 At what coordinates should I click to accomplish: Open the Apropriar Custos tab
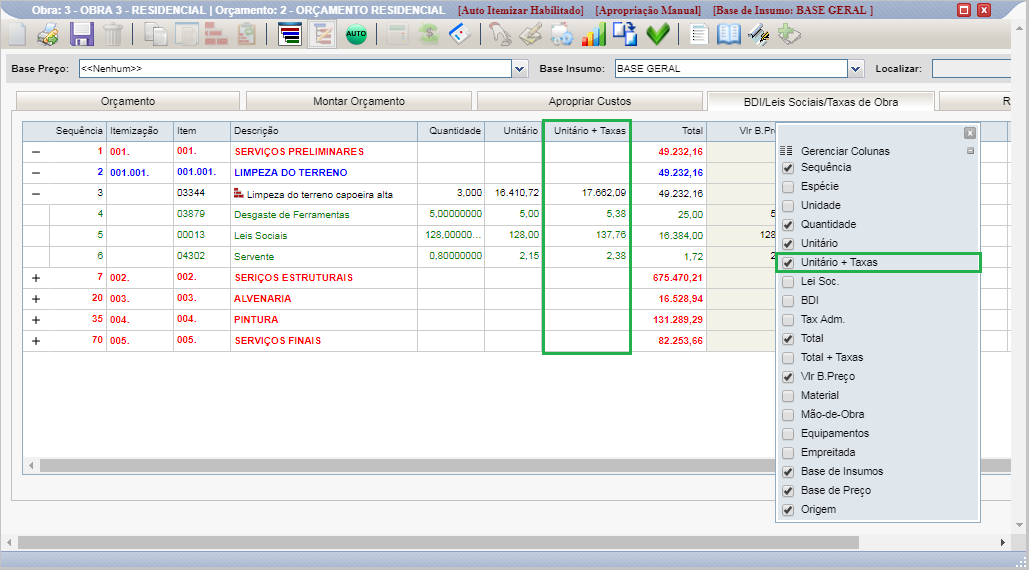(590, 101)
